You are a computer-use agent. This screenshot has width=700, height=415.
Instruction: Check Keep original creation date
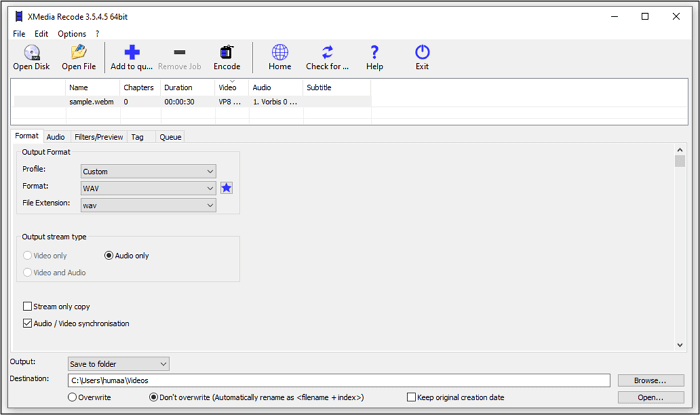coord(411,397)
